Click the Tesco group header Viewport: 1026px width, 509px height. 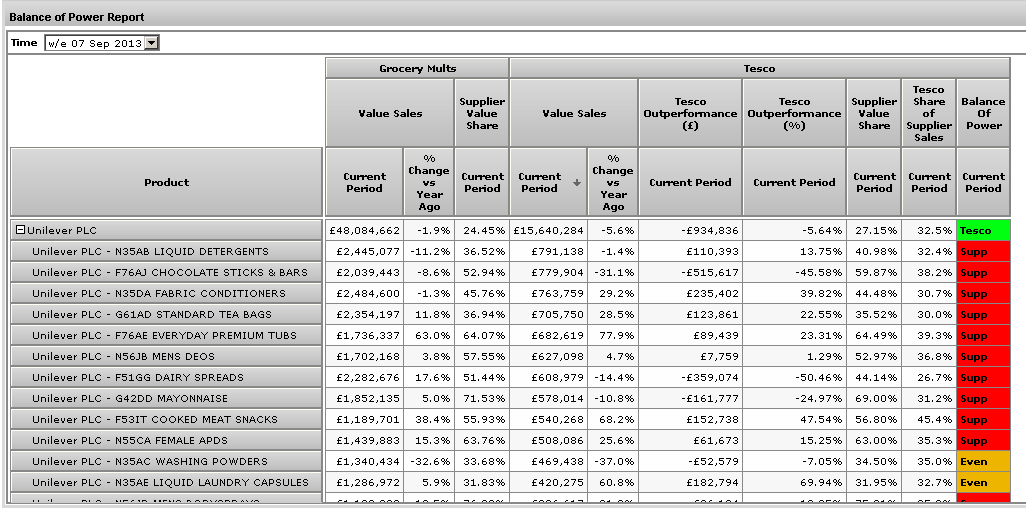759,68
